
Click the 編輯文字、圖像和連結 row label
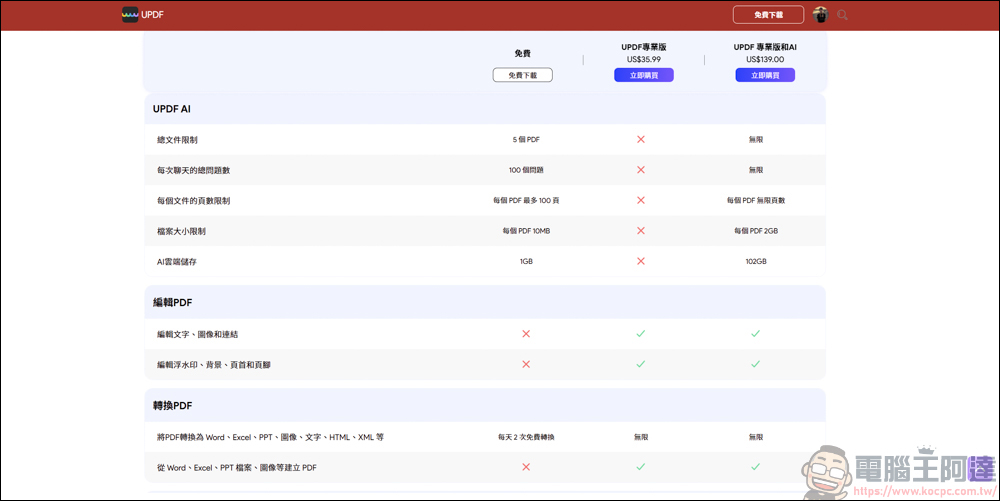[x=198, y=334]
